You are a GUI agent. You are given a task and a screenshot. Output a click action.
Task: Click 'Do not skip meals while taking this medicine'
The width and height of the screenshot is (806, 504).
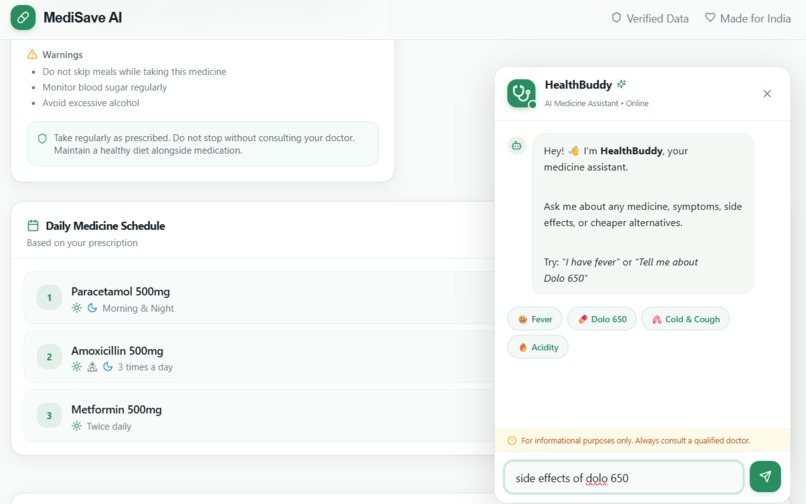coord(134,72)
